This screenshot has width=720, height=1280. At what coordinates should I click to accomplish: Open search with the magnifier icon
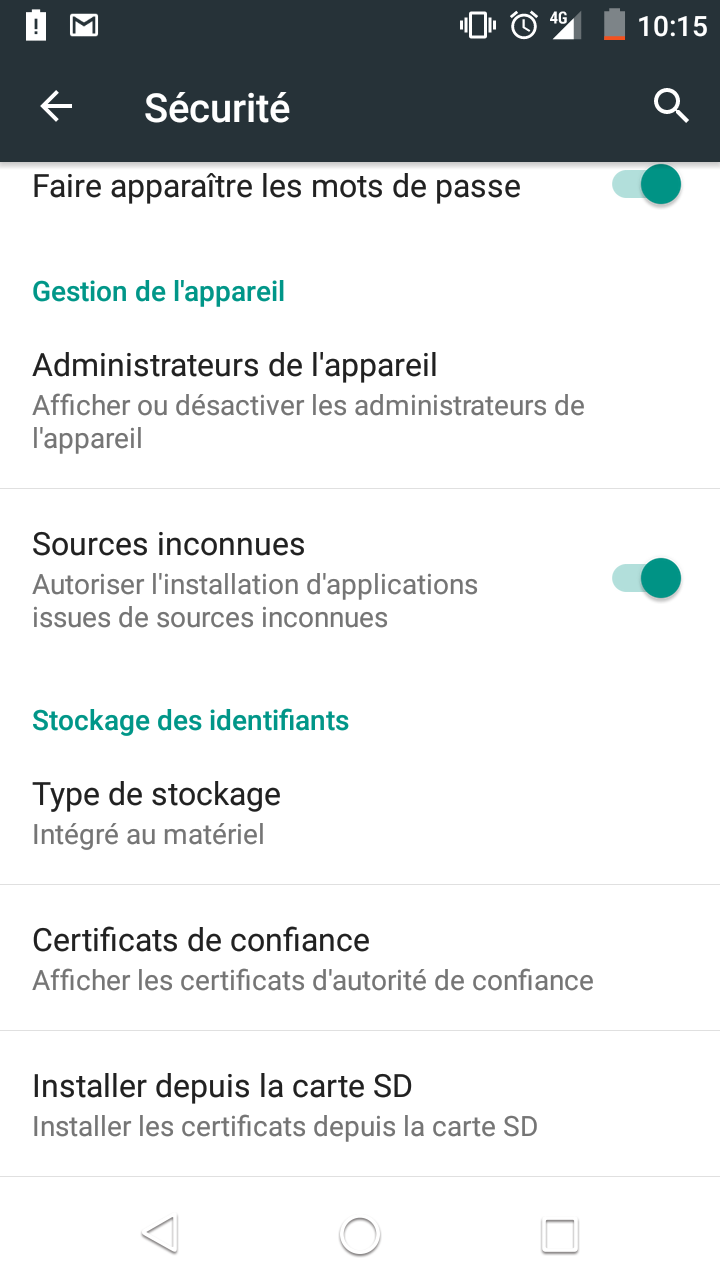pyautogui.click(x=671, y=105)
